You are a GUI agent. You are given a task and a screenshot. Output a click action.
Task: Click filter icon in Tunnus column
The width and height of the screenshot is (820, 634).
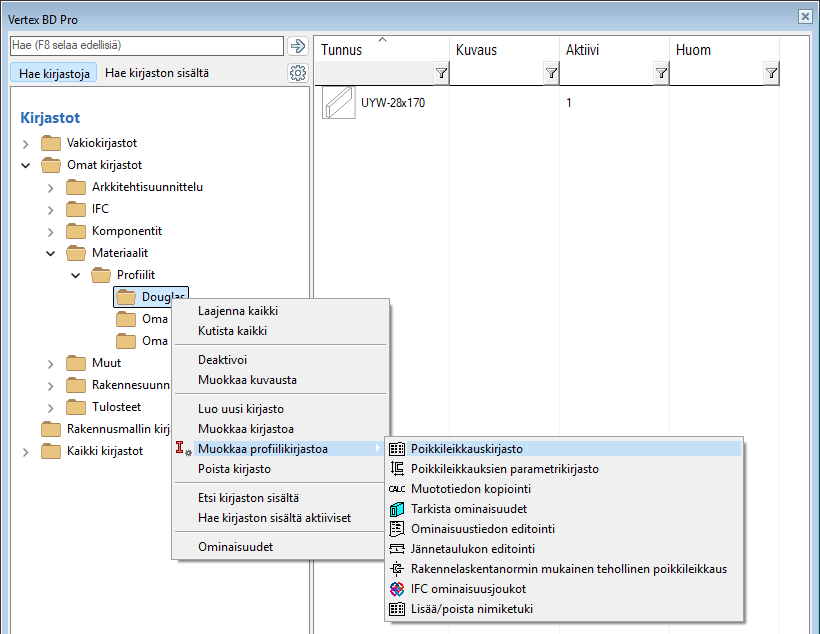click(x=441, y=73)
